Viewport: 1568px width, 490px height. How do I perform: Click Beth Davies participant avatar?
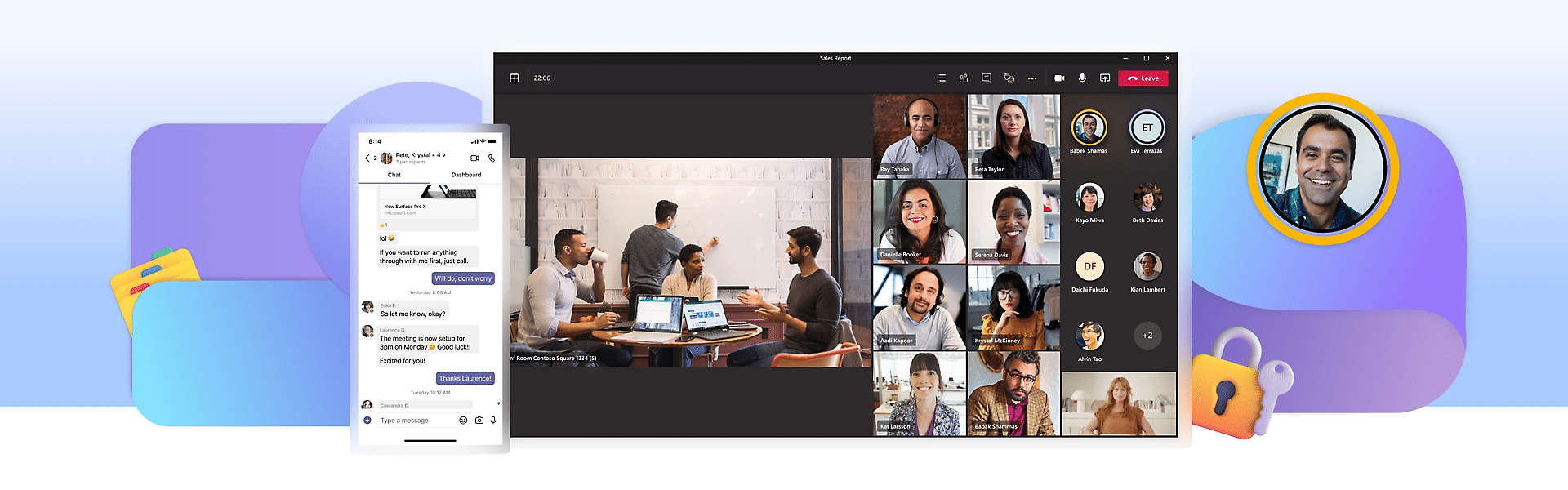click(1147, 197)
